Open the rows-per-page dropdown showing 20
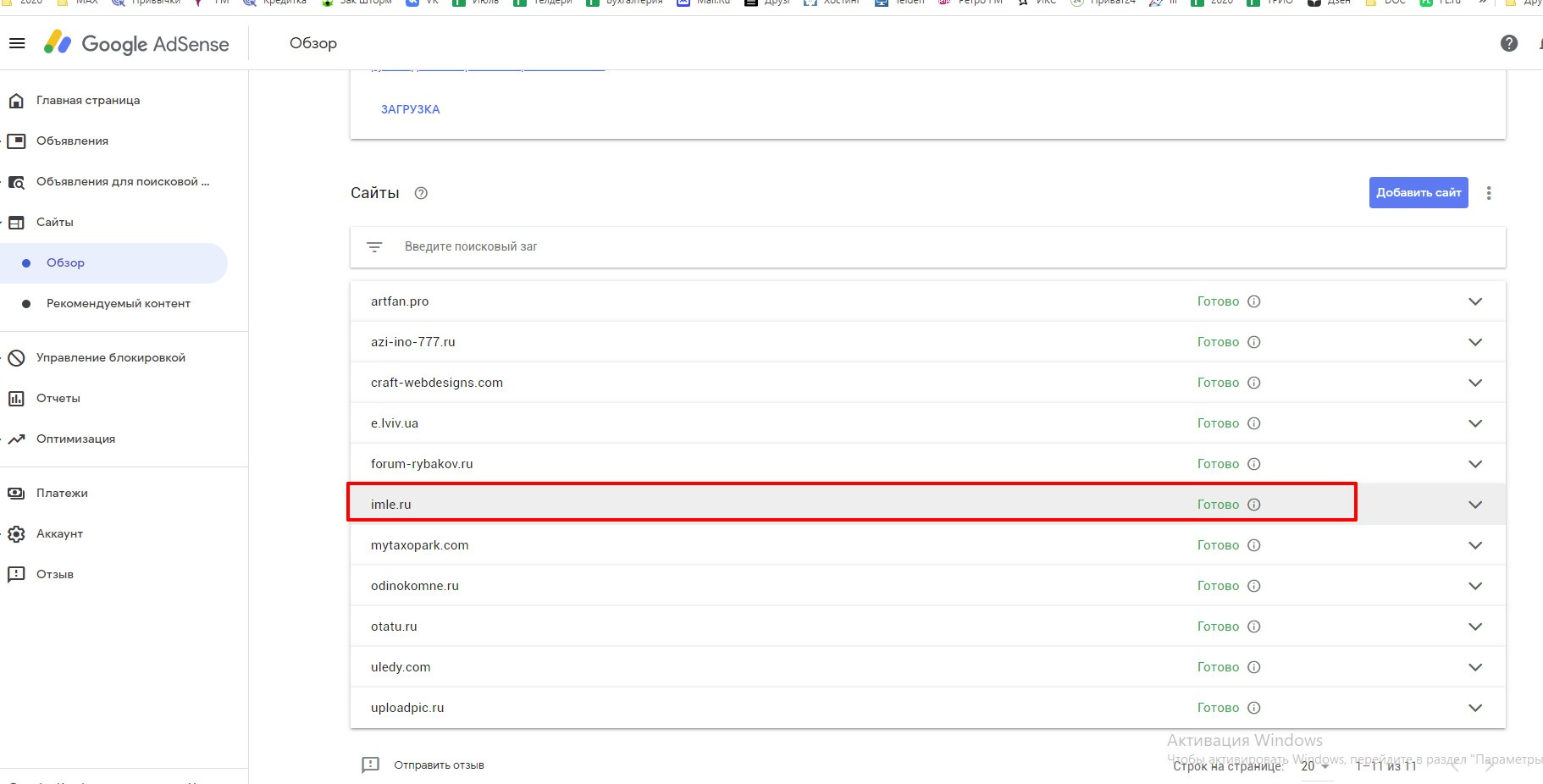This screenshot has width=1543, height=784. [x=1315, y=766]
